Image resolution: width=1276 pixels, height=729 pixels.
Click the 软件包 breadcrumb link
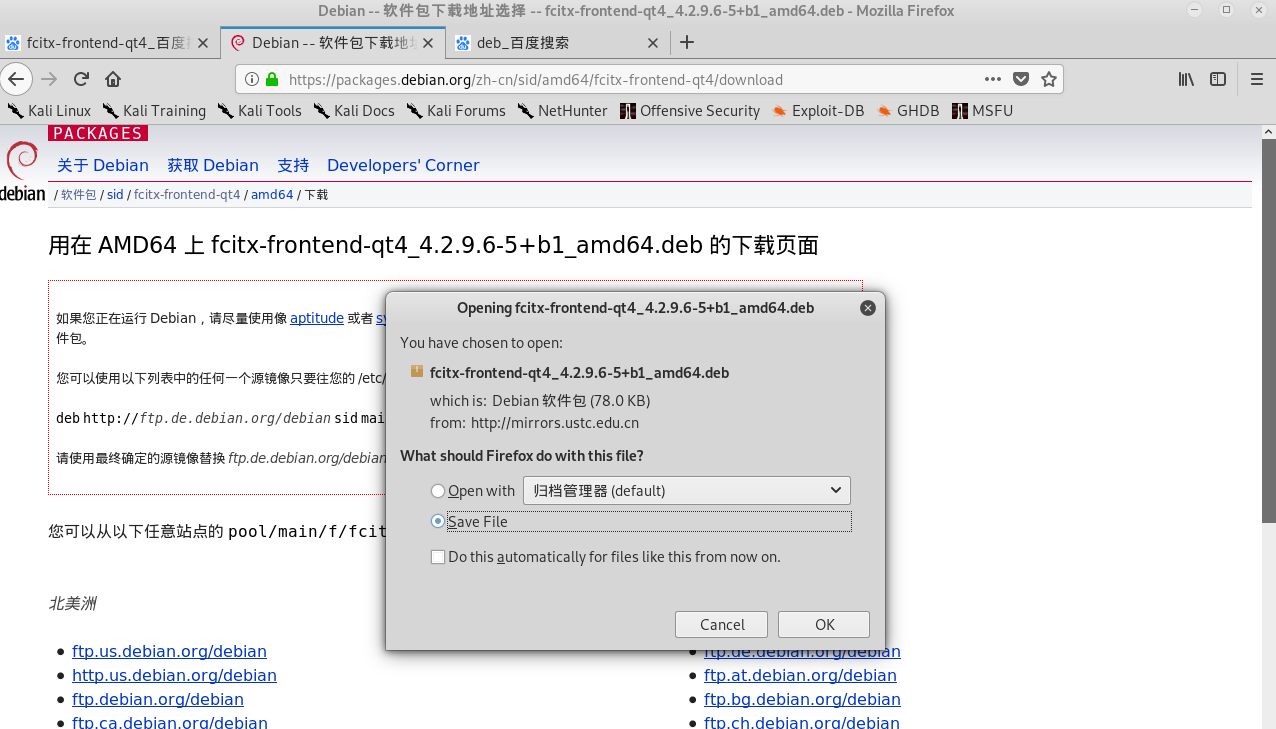point(78,195)
